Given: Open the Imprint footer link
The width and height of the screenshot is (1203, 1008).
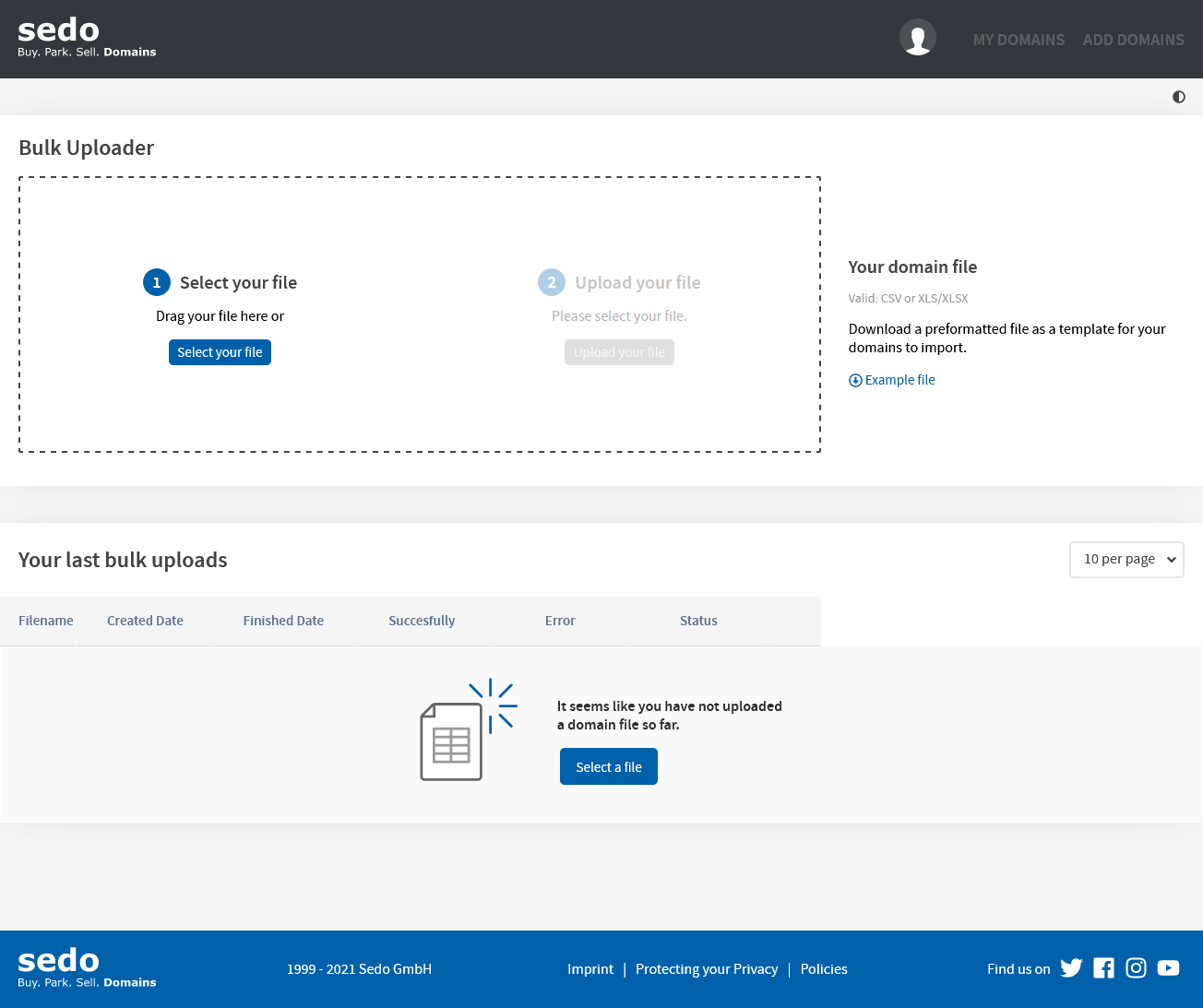Looking at the screenshot, I should 590,969.
